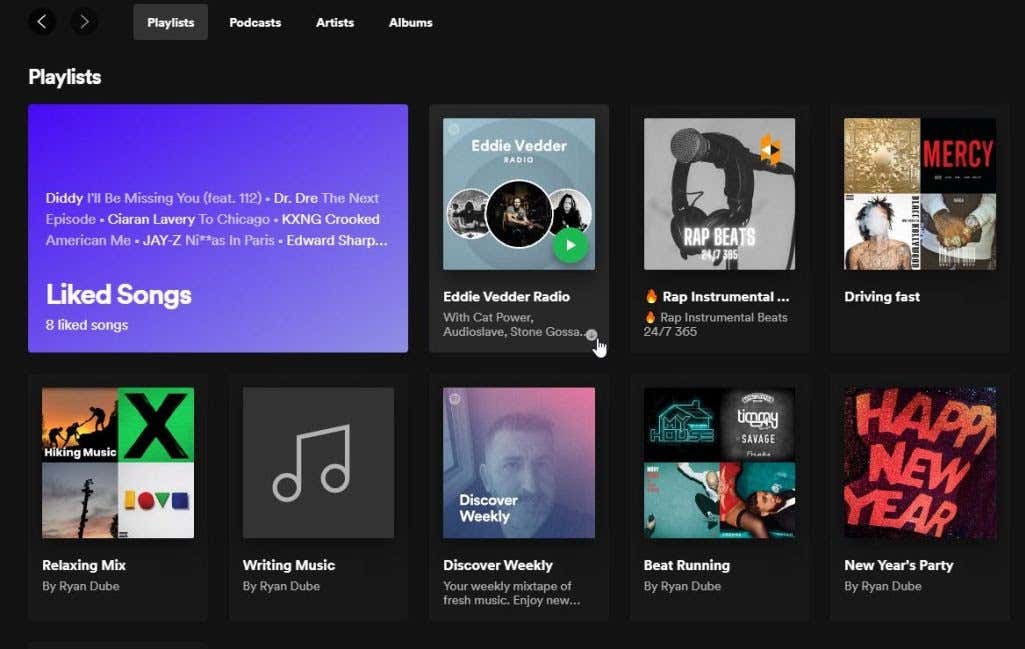Select the Playlists tab
This screenshot has height=649, width=1025.
point(170,22)
